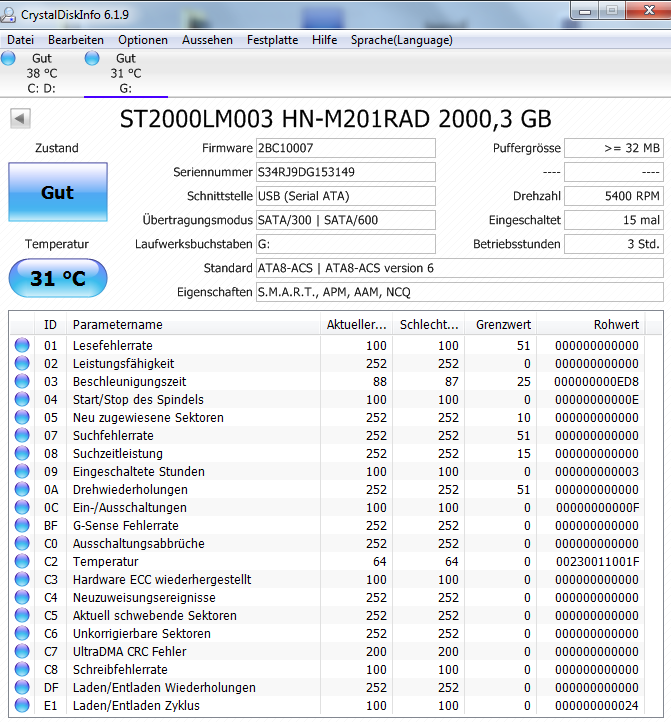Click the status icon for Laden/Entladen Zyklus
The height and width of the screenshot is (722, 671).
pyautogui.click(x=22, y=705)
